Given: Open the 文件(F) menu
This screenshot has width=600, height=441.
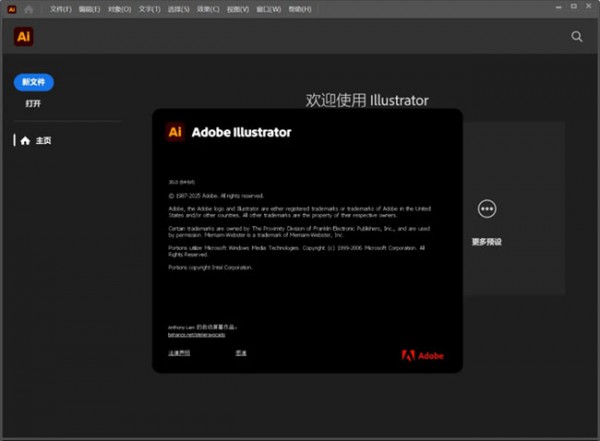Looking at the screenshot, I should tap(60, 9).
